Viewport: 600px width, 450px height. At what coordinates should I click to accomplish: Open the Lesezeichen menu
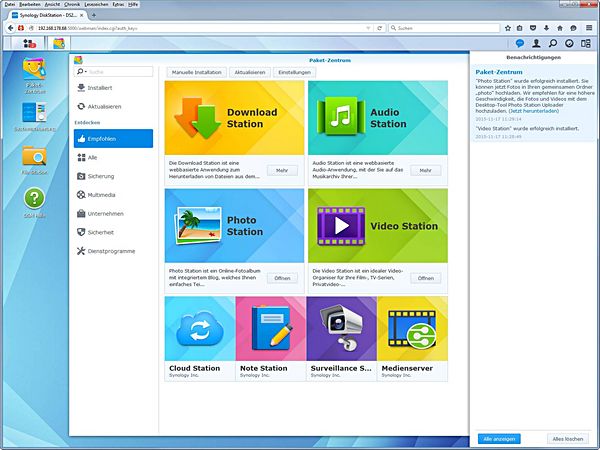tap(96, 4)
